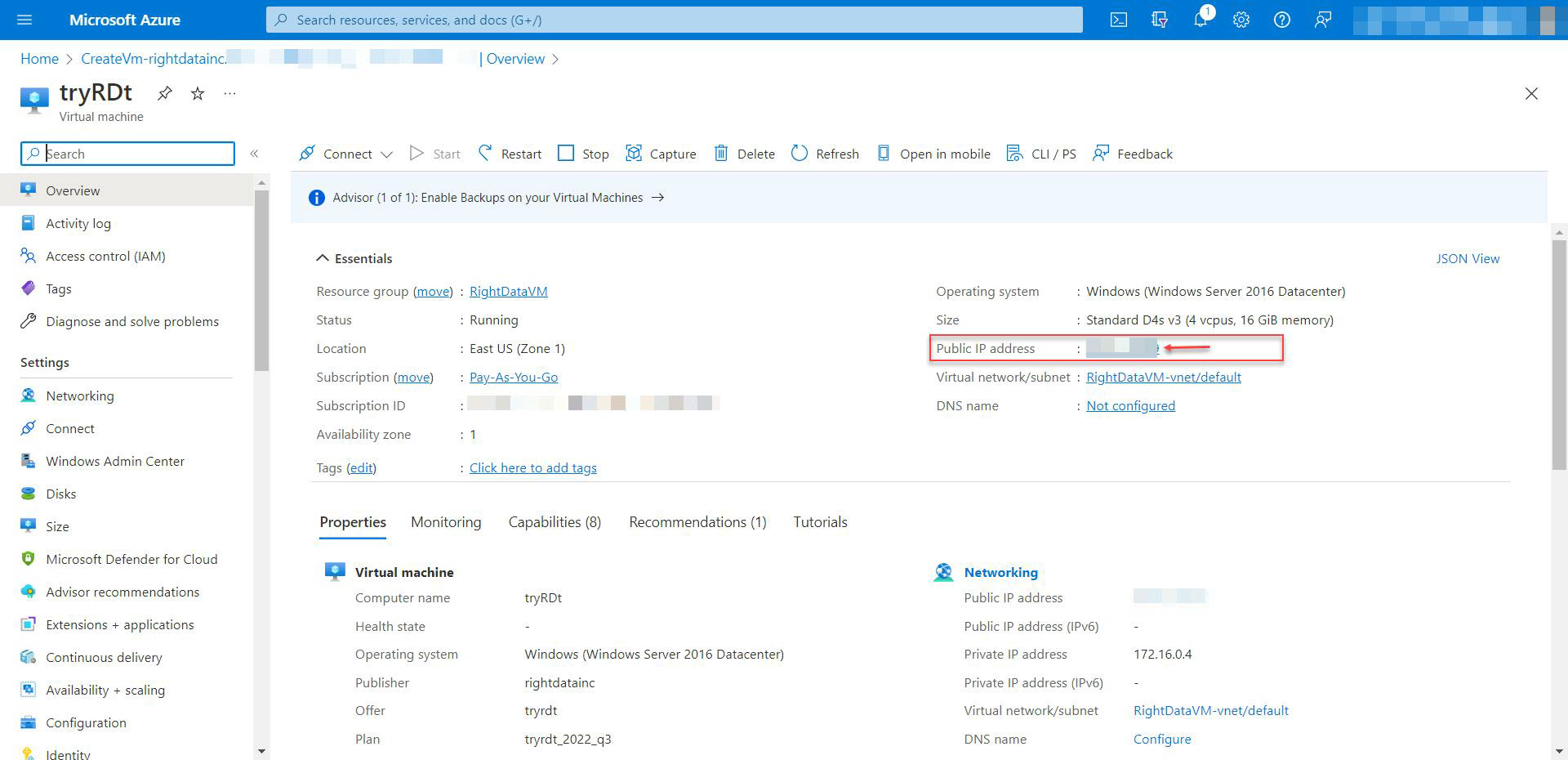This screenshot has width=1568, height=760.
Task: Refresh the VM overview page
Action: point(825,154)
